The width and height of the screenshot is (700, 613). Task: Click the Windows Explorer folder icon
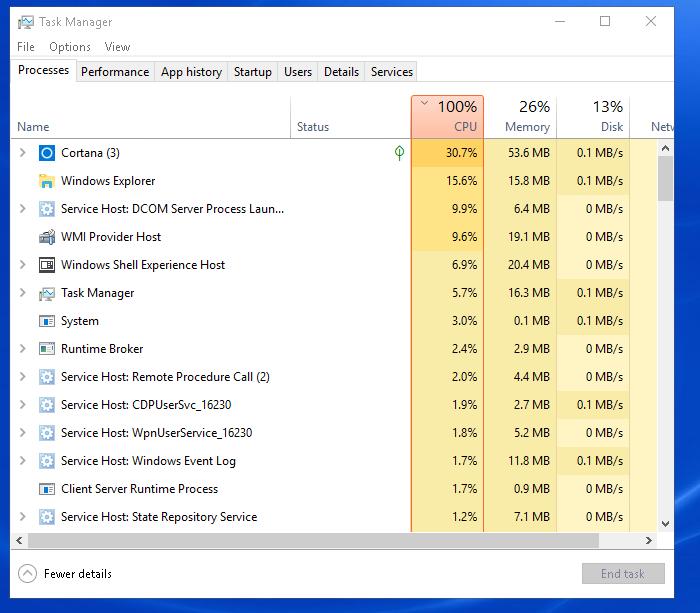tap(47, 181)
